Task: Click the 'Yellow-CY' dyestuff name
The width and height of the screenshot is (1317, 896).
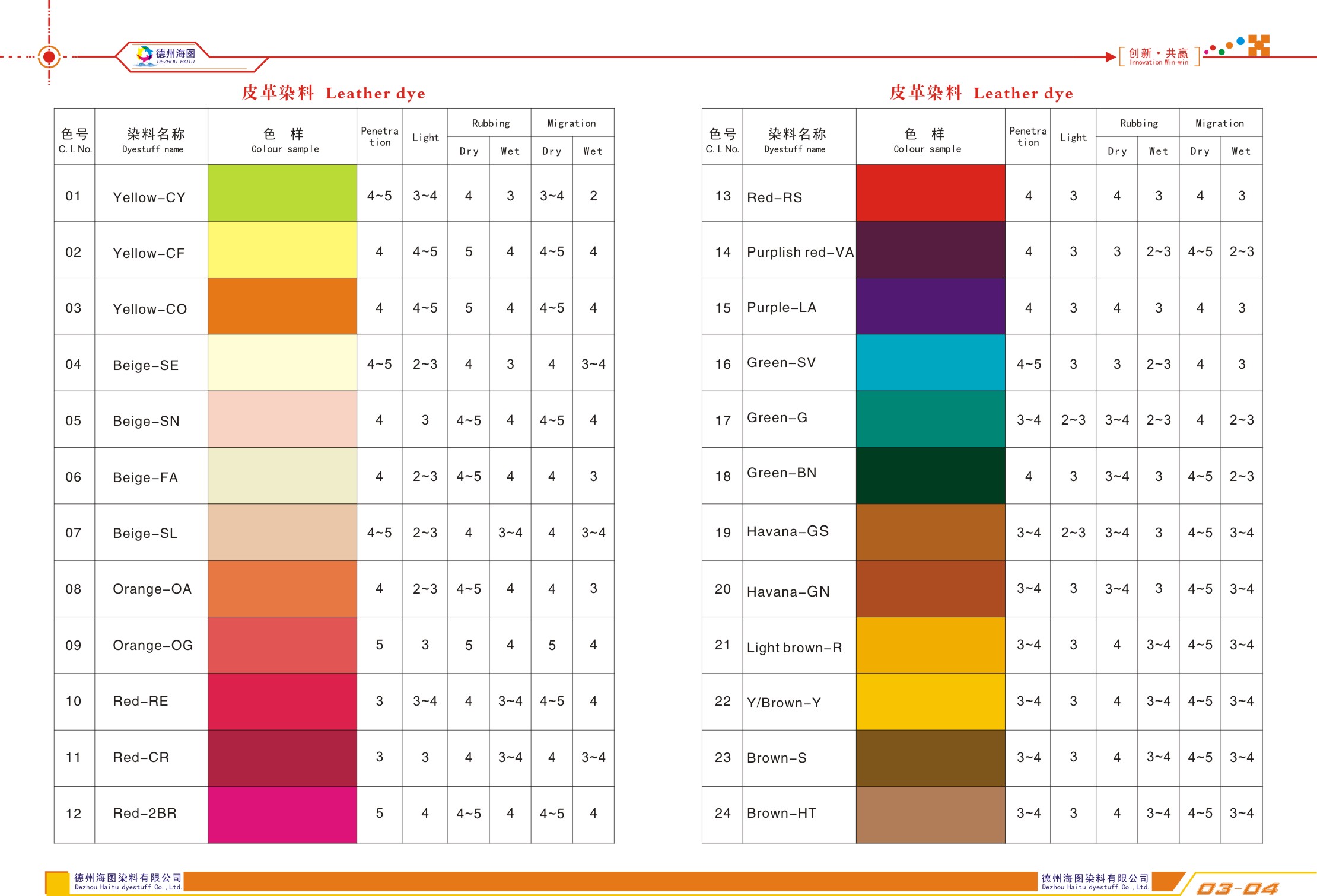Action: pos(149,197)
